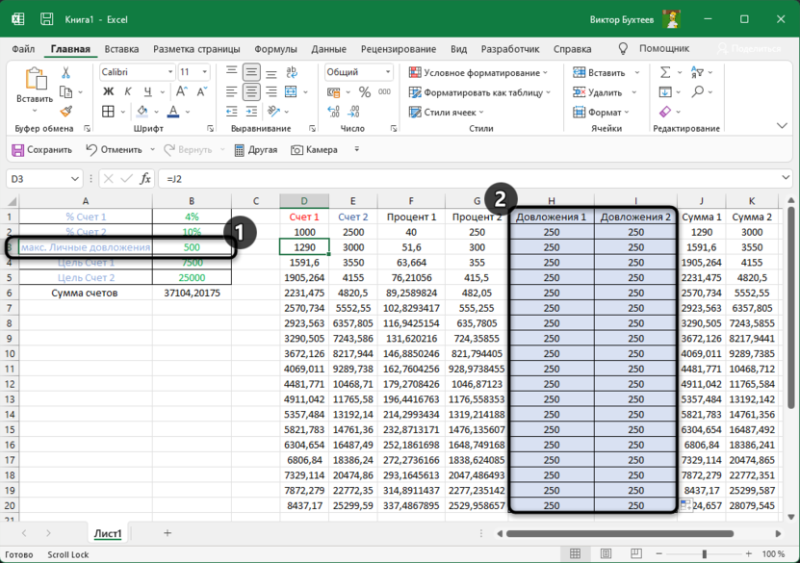
Task: Open Стили ячеек dropdown
Action: [x=446, y=112]
